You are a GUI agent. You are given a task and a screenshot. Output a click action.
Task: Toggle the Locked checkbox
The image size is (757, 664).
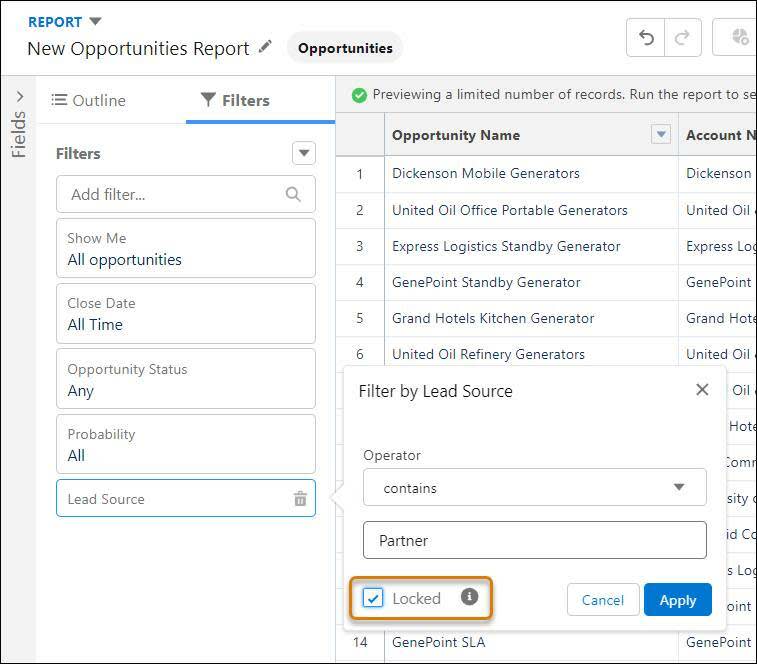pyautogui.click(x=373, y=598)
